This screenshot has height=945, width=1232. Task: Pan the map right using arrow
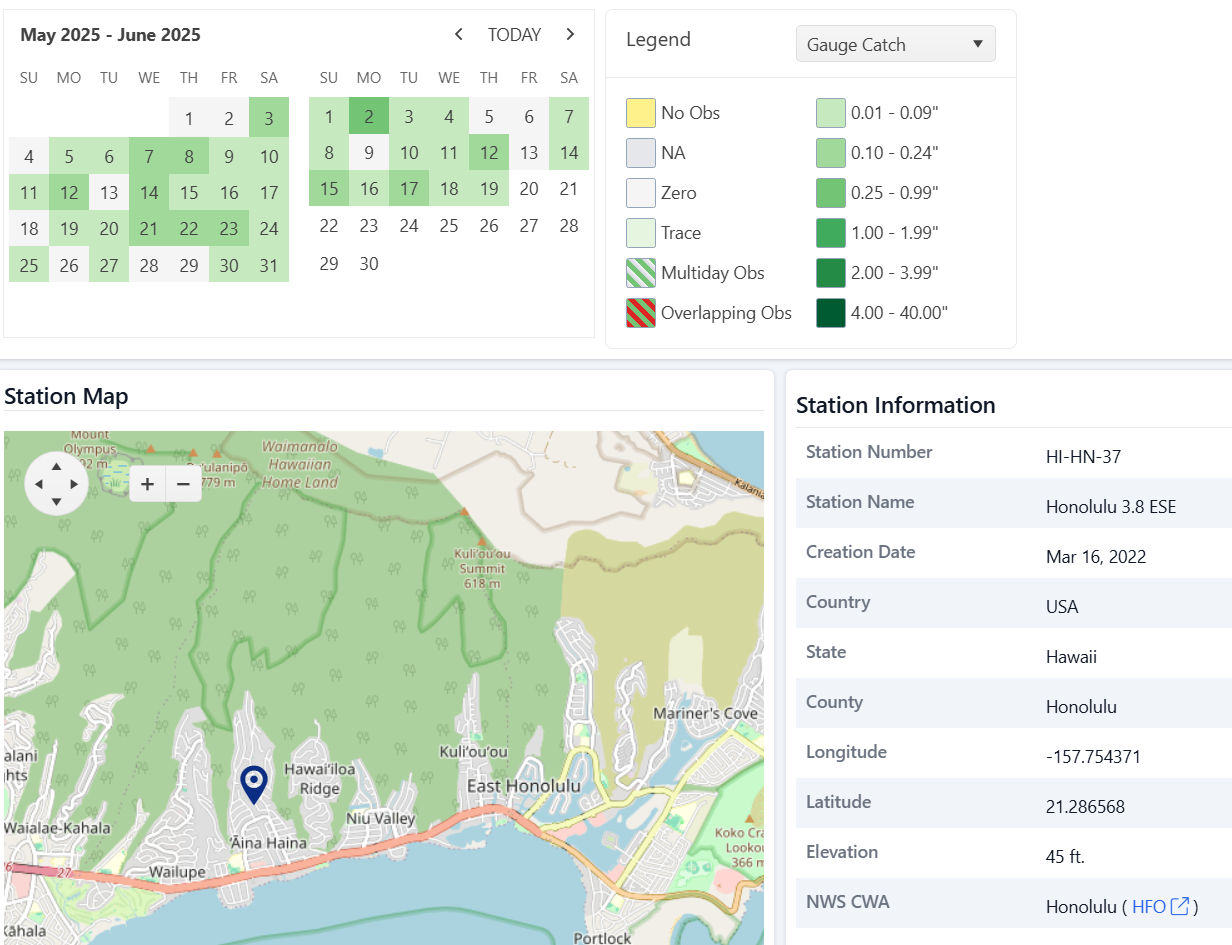click(74, 484)
